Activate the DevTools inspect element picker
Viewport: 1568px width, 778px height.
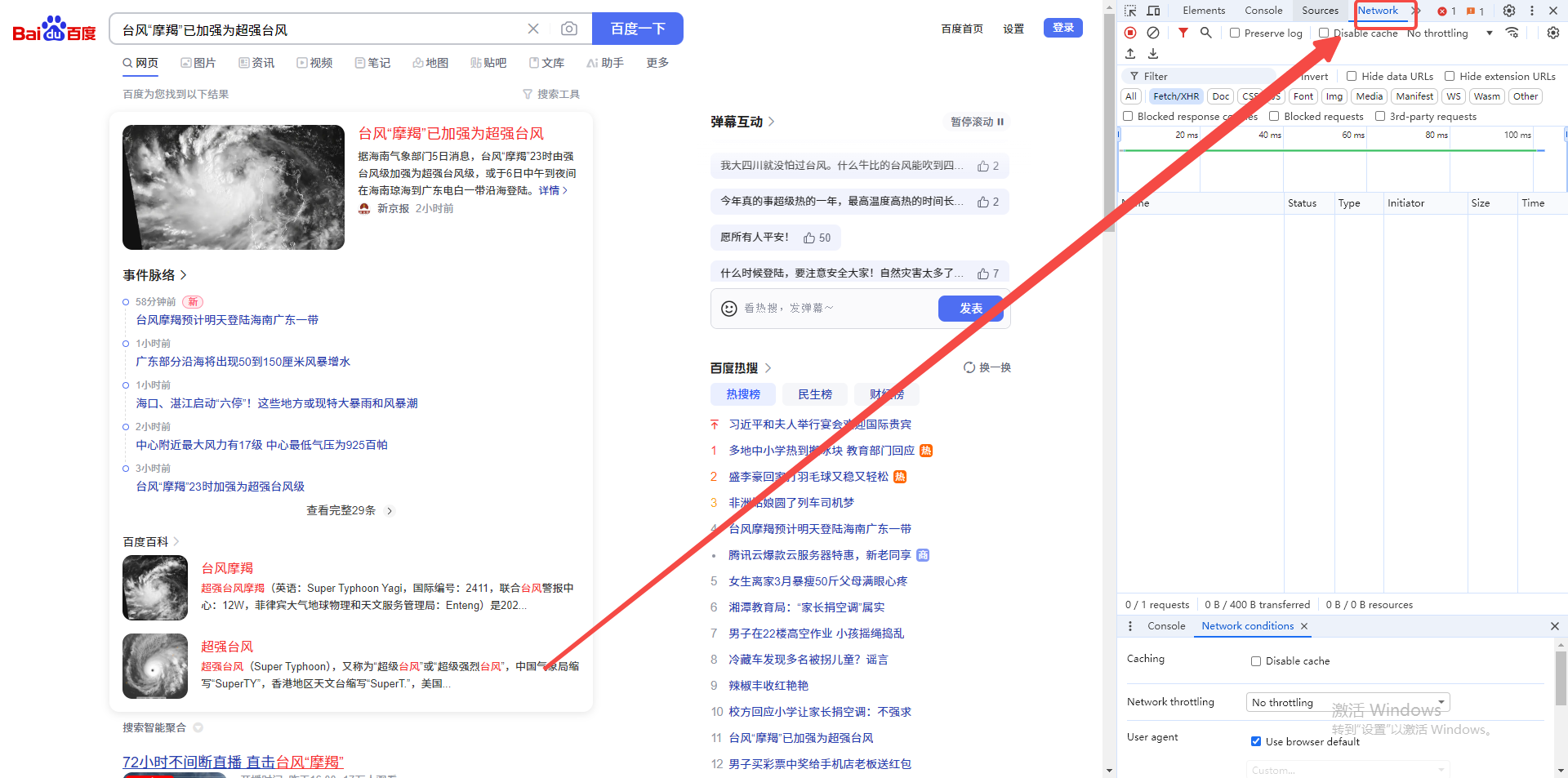(x=1130, y=11)
